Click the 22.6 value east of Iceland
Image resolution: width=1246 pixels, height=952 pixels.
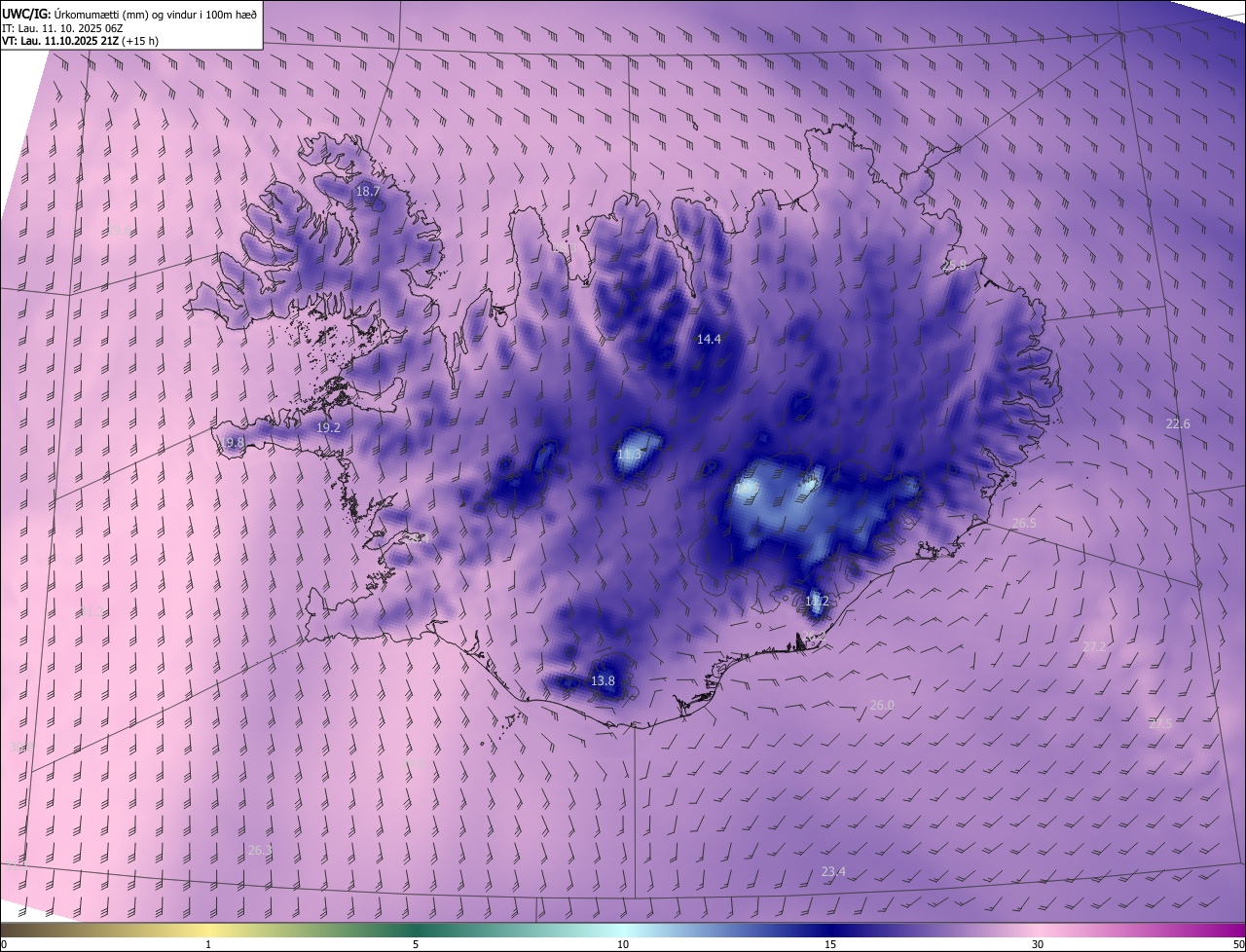1178,423
